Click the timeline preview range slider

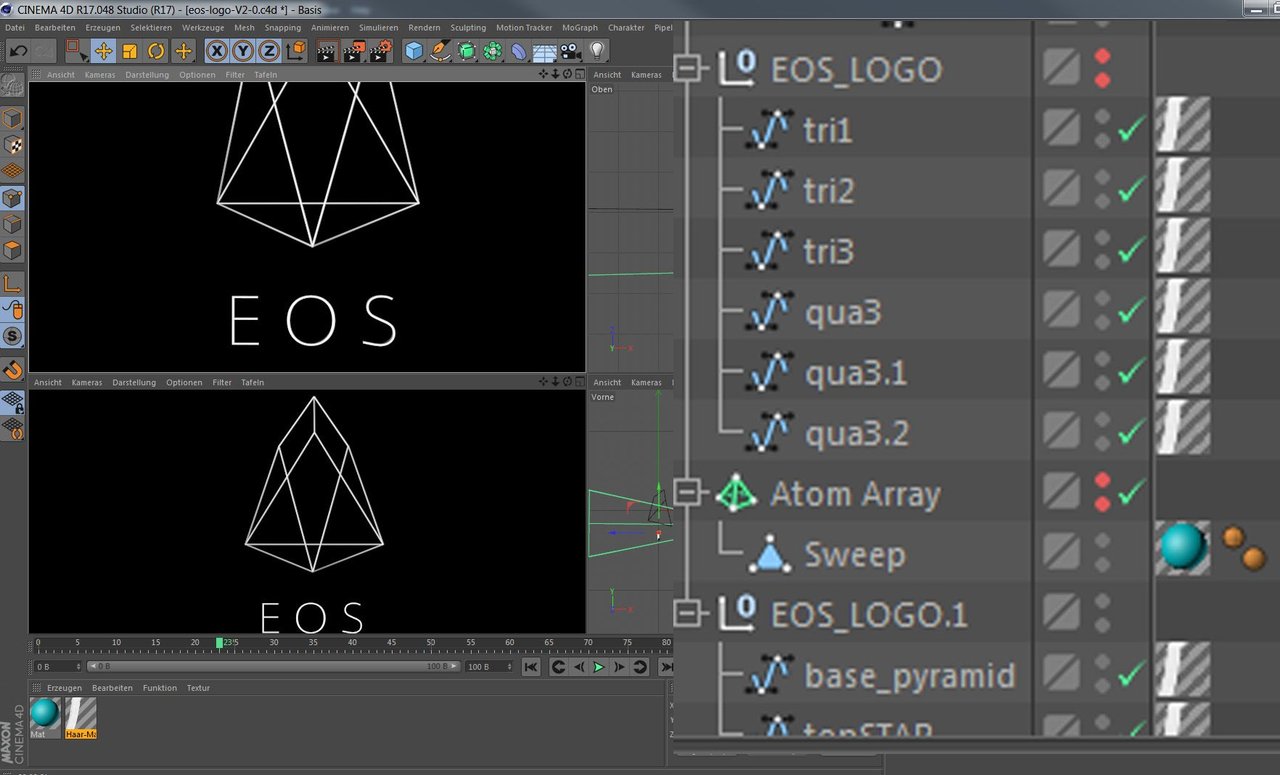click(273, 666)
